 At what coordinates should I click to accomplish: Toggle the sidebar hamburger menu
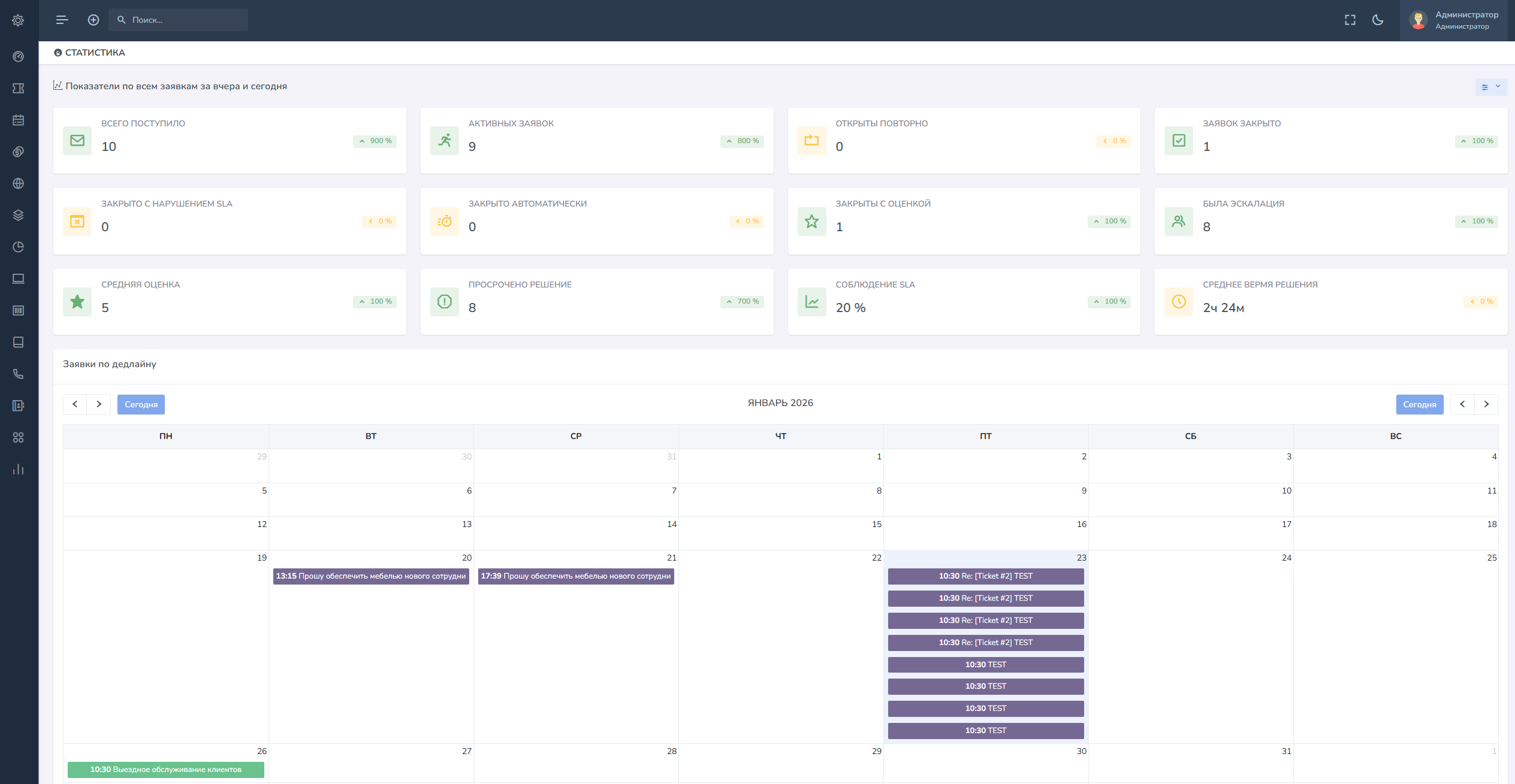click(x=62, y=20)
